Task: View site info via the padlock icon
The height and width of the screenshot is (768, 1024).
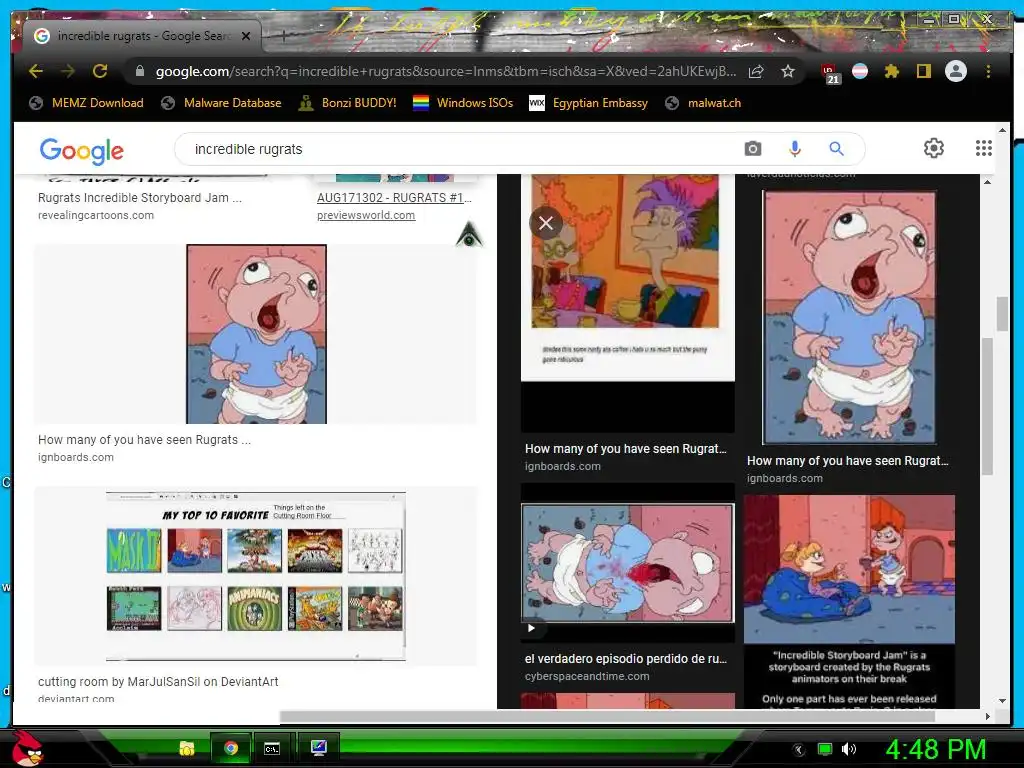Action: pyautogui.click(x=139, y=71)
